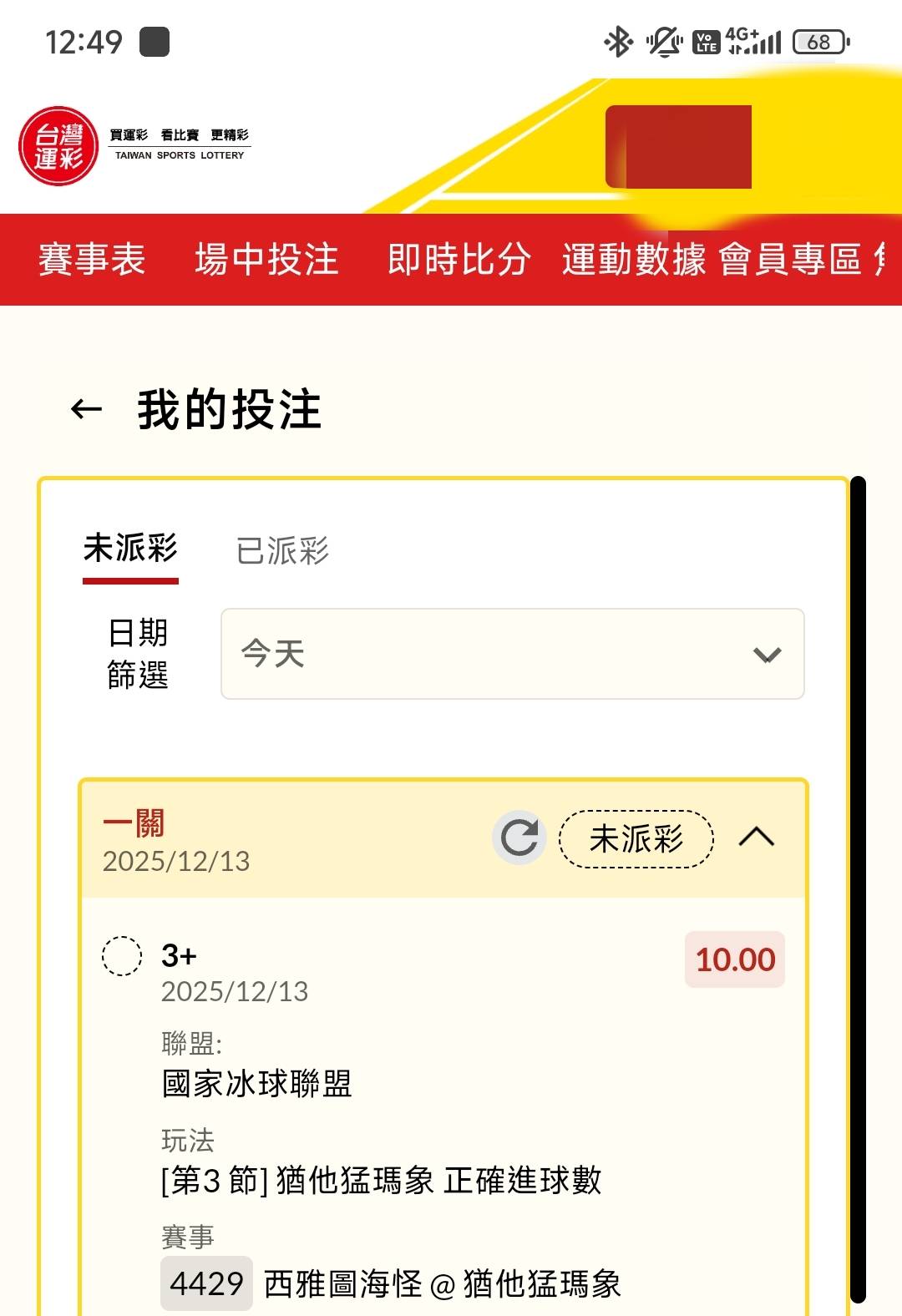Screen dimensions: 902x1316
Task: Tap the 10.00 odds badge
Action: click(x=735, y=959)
